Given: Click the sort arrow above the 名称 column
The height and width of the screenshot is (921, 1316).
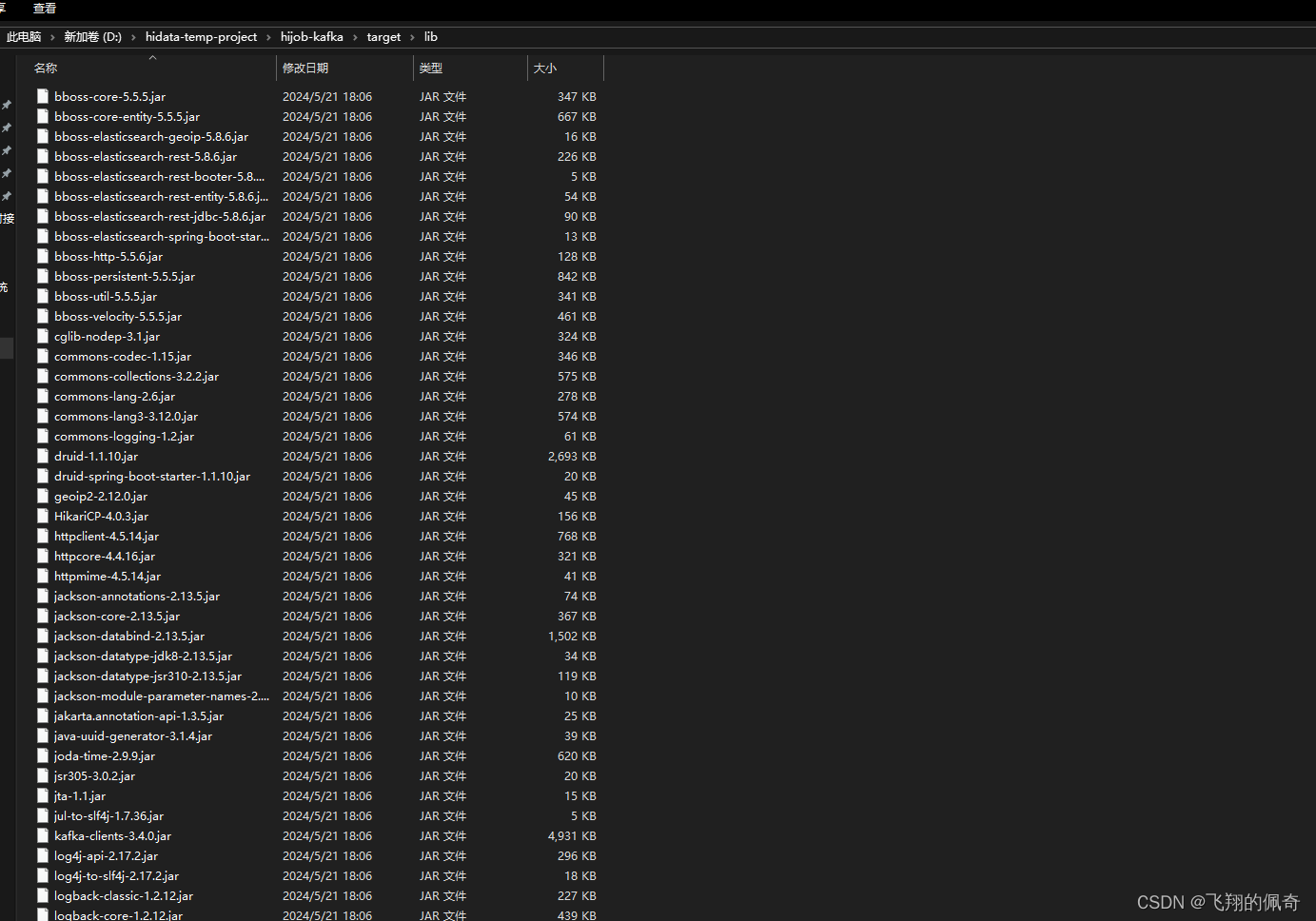Looking at the screenshot, I should (152, 58).
